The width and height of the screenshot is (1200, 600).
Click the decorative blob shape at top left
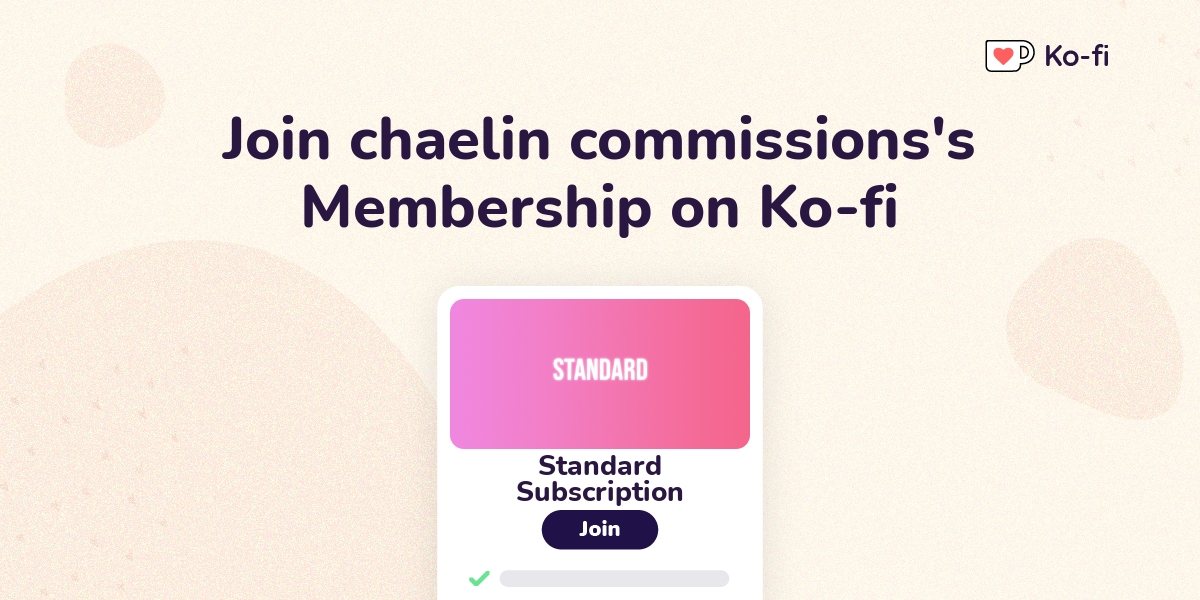point(114,95)
